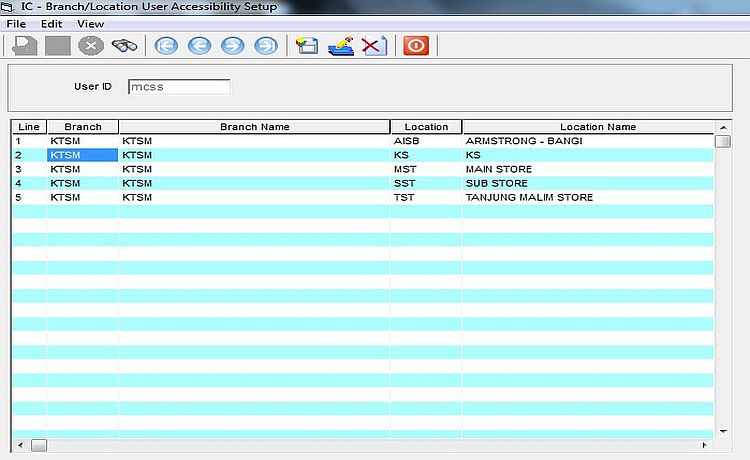
Task: Open the File menu
Action: pos(16,23)
